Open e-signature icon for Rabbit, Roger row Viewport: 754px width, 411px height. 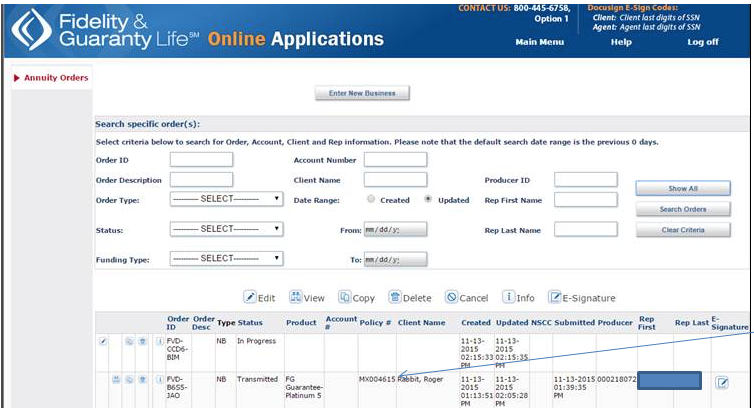pyautogui.click(x=722, y=381)
